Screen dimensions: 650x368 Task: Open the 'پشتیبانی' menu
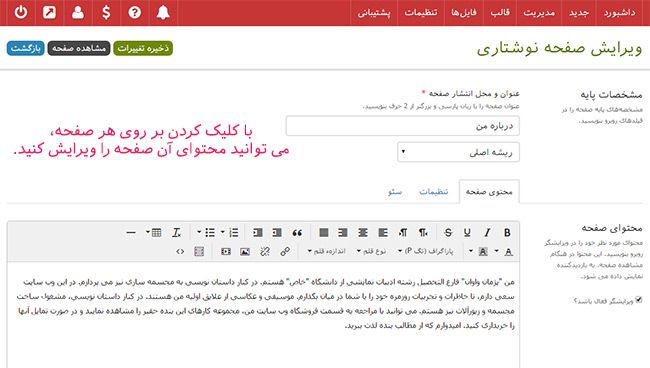pyautogui.click(x=374, y=13)
